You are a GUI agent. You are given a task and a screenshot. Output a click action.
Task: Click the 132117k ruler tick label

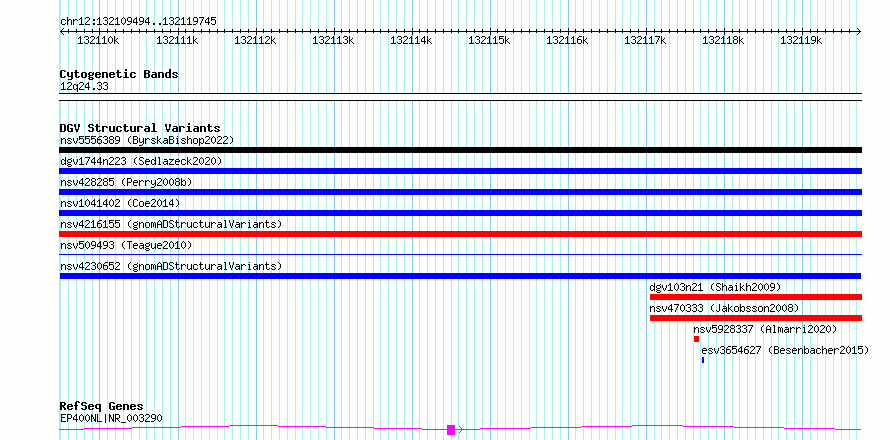[645, 40]
